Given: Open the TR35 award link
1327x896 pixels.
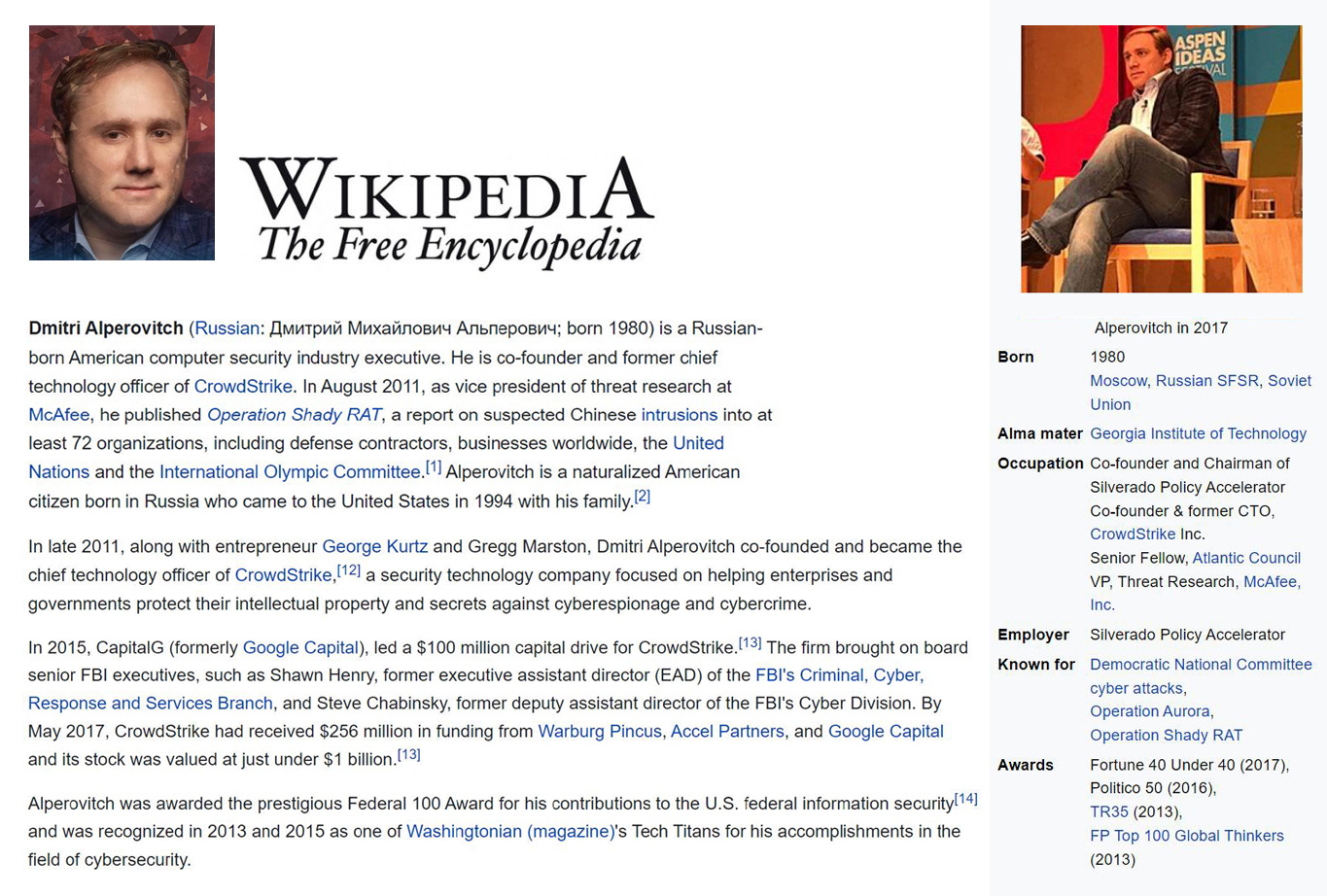Looking at the screenshot, I should tap(1109, 811).
